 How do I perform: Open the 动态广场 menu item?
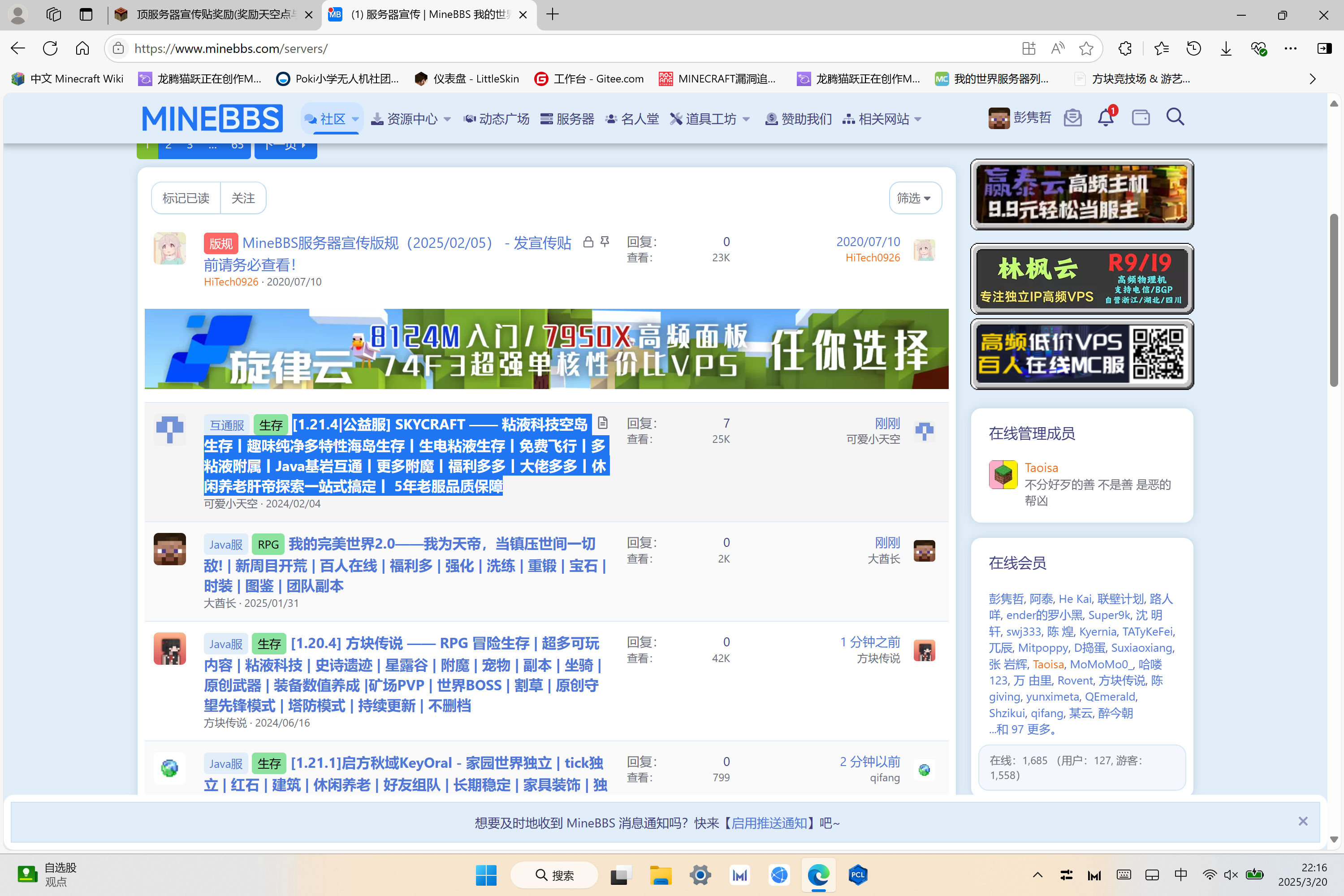(497, 119)
